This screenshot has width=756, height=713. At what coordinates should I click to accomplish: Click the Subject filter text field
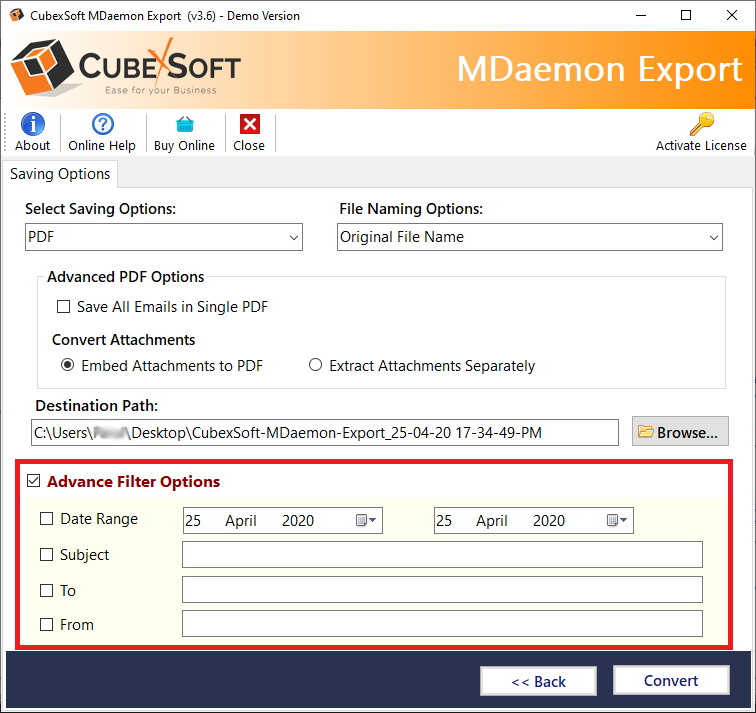click(x=442, y=555)
